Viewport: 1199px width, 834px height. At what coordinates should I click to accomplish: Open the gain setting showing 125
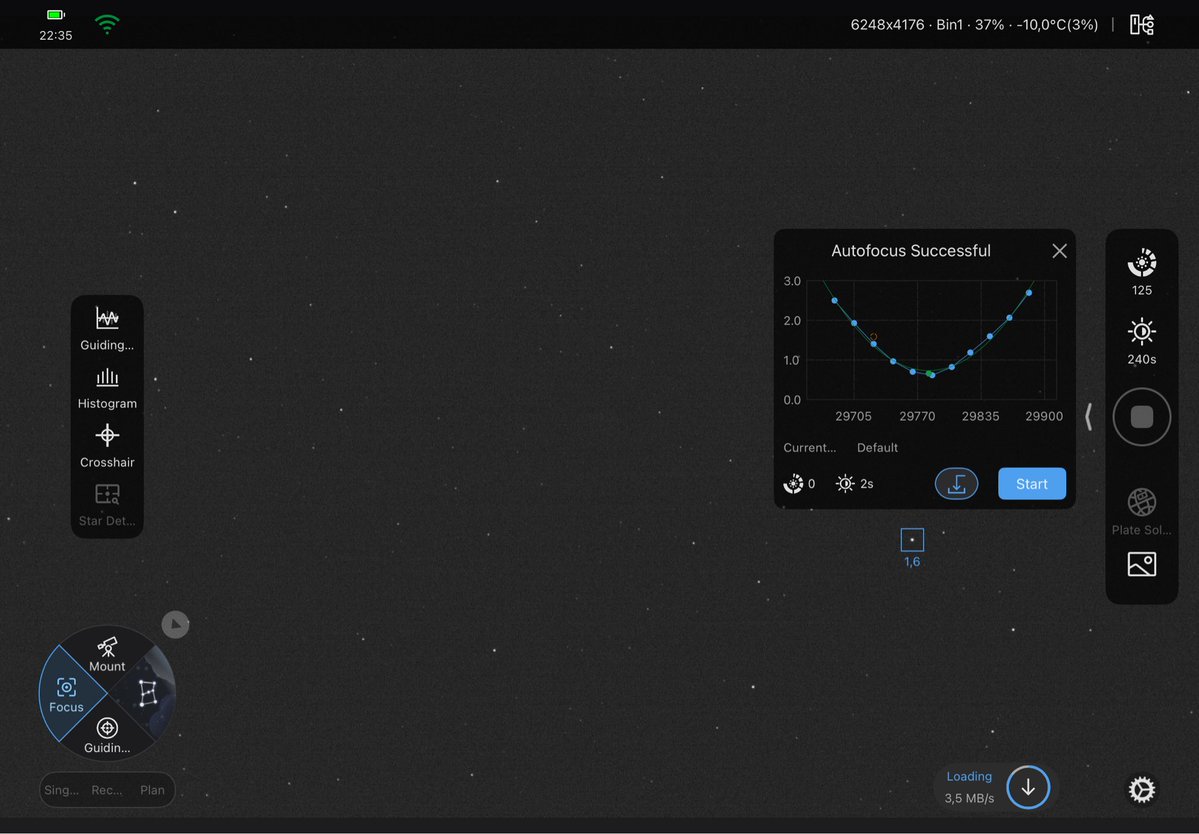(1142, 271)
